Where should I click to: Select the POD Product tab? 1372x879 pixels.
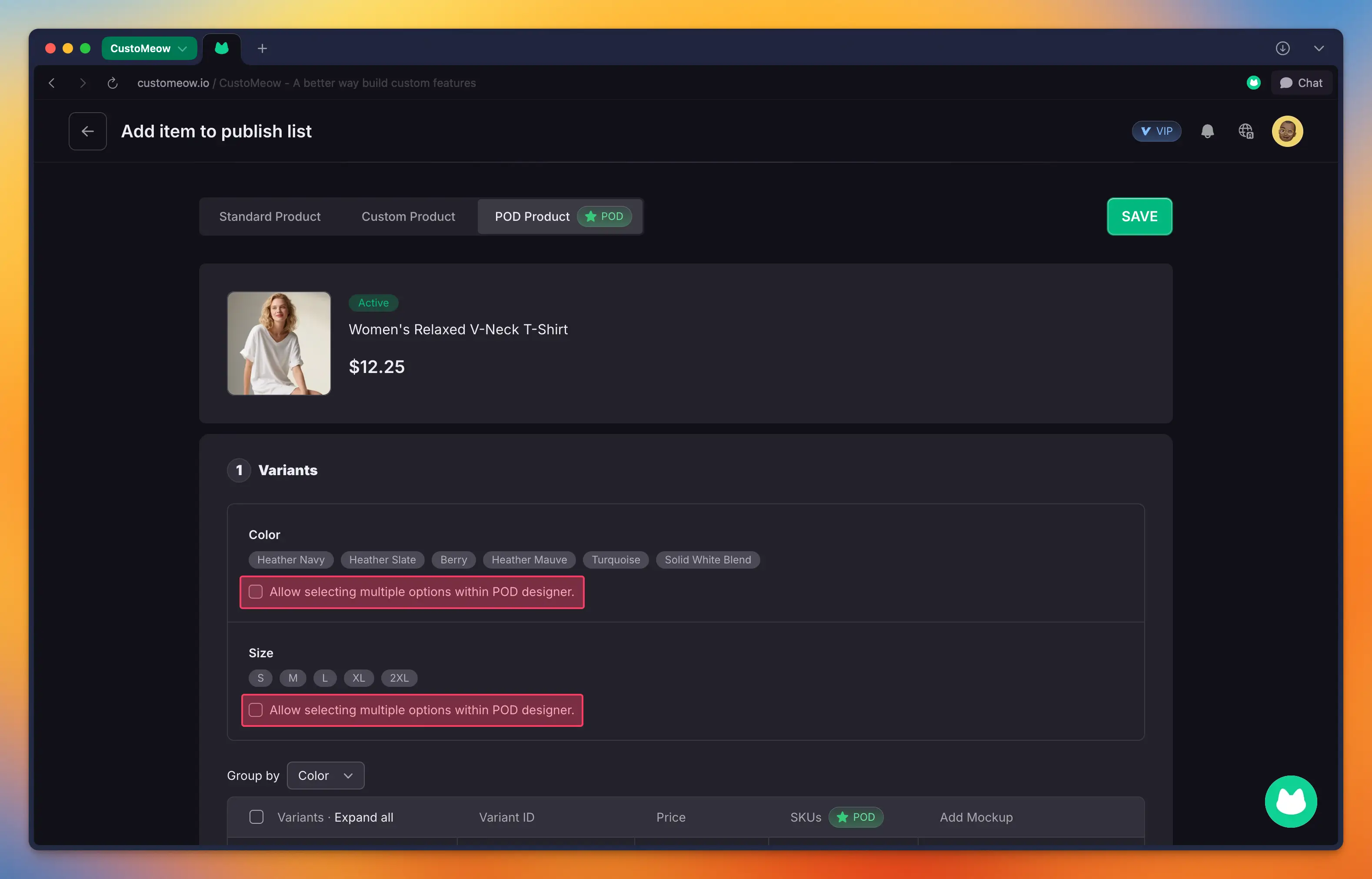click(x=560, y=216)
